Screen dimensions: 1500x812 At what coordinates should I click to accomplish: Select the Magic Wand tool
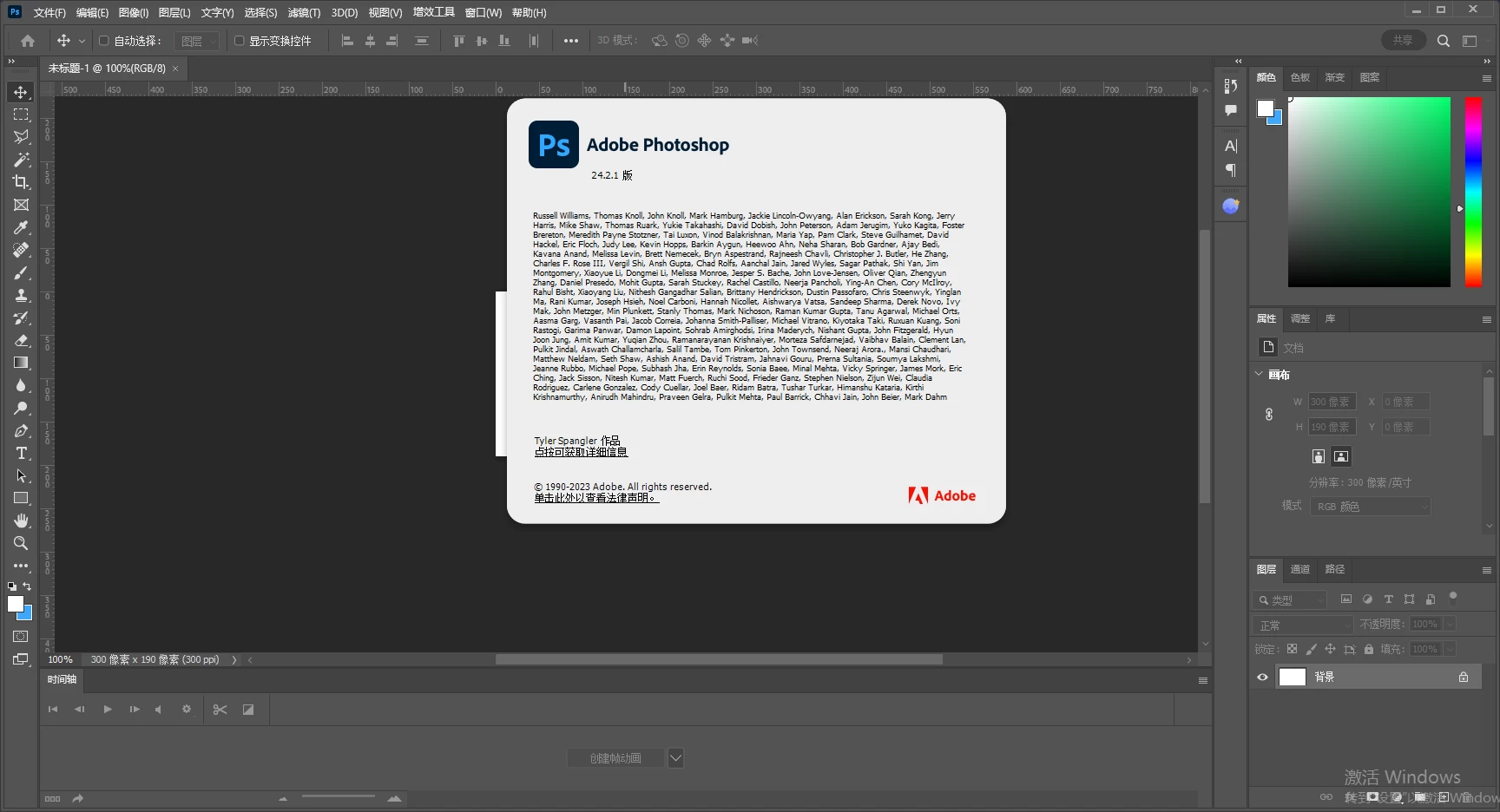click(x=21, y=160)
